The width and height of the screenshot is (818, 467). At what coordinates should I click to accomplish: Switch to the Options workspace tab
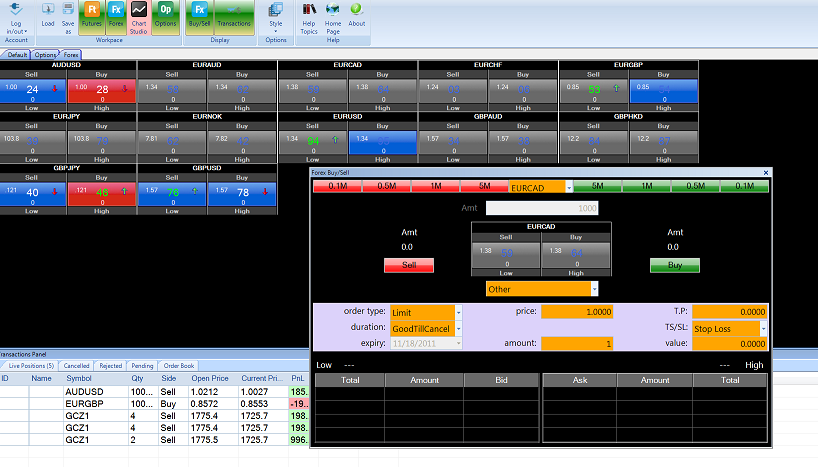45,55
